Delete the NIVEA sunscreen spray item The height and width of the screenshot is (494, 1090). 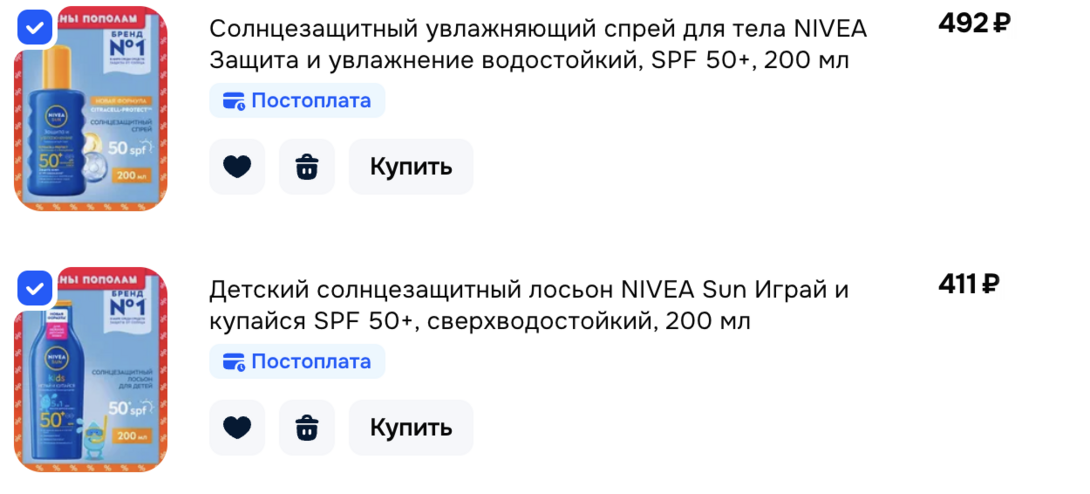click(x=307, y=167)
